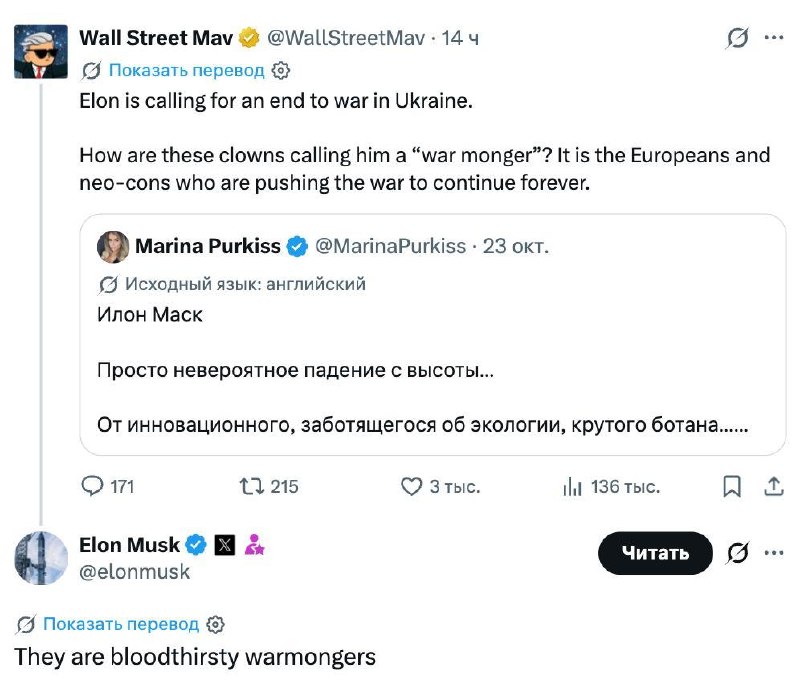
Task: Open translation settings gear on Elon's reply
Action: tap(215, 624)
